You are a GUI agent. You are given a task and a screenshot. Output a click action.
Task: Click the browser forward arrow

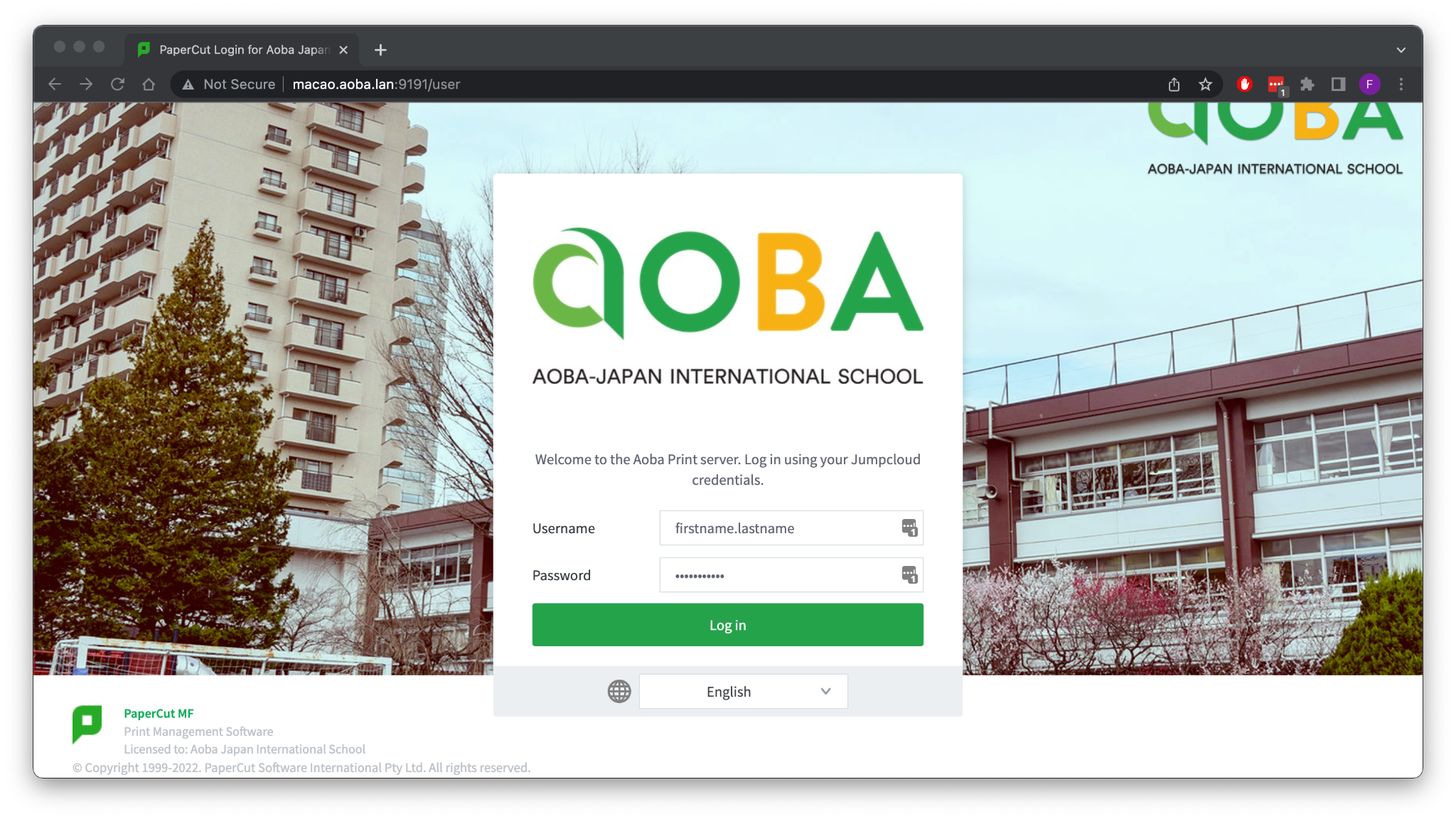(86, 85)
